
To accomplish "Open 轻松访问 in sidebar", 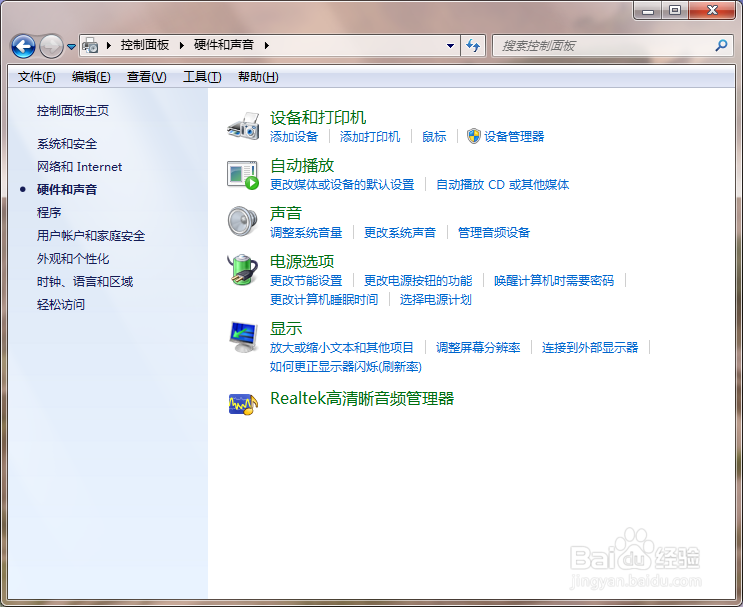I will point(61,304).
